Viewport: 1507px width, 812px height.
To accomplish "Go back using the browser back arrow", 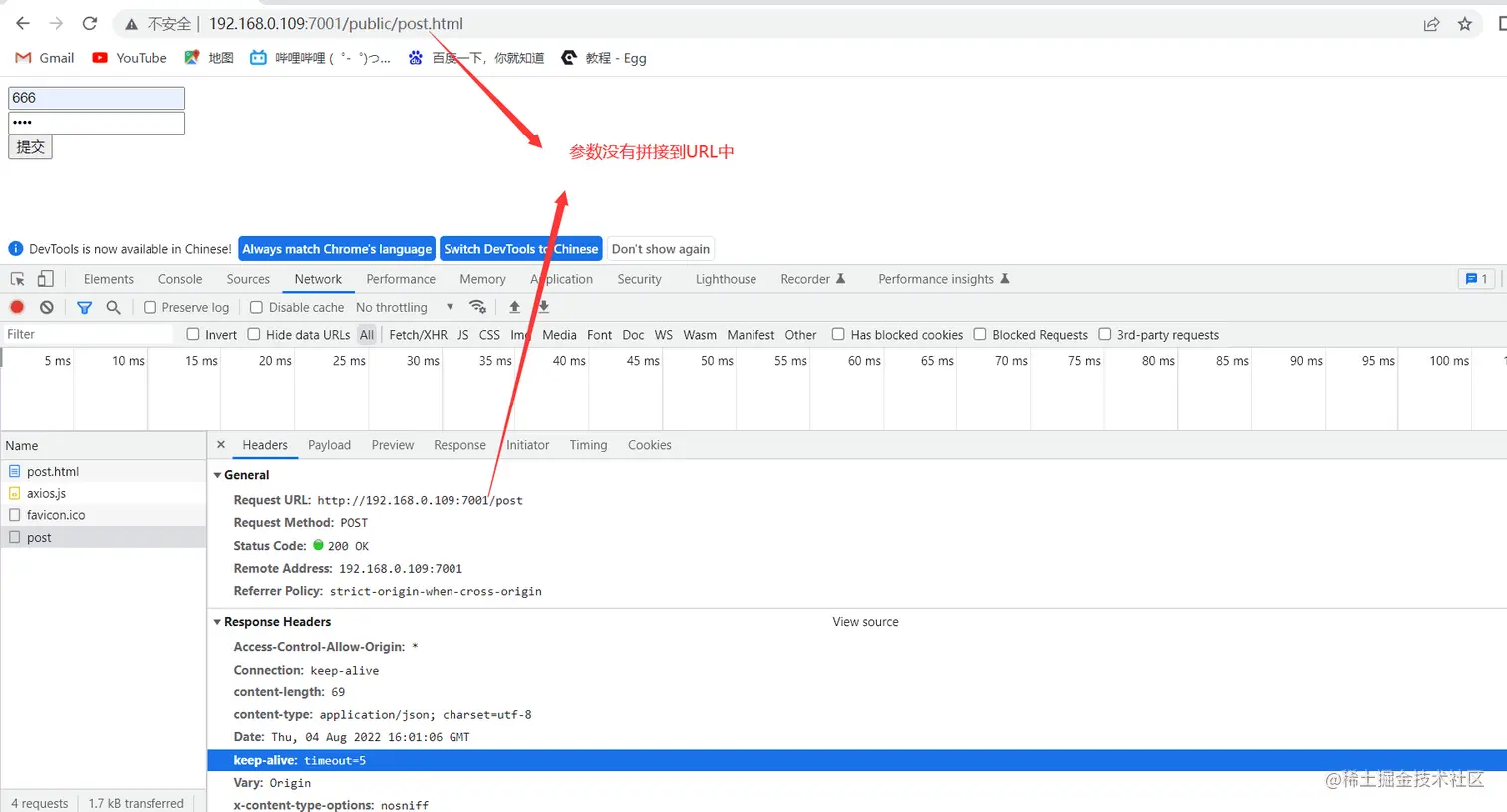I will (x=23, y=23).
